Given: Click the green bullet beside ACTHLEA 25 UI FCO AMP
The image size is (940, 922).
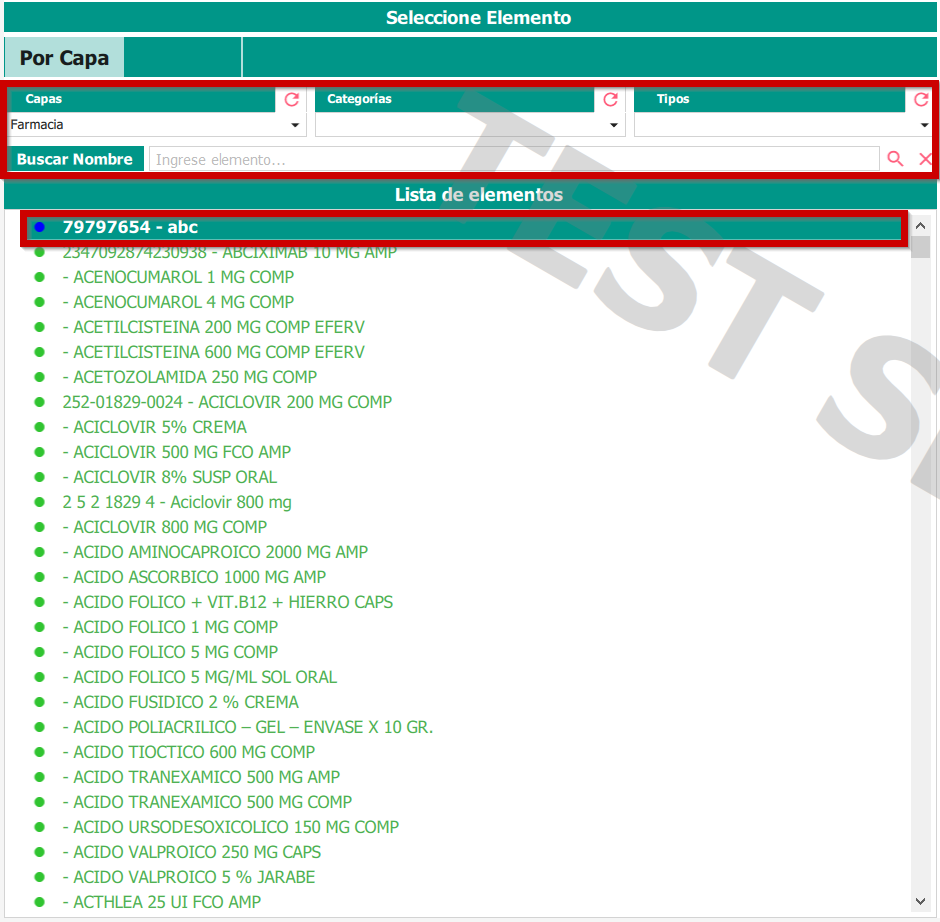Looking at the screenshot, I should click(x=40, y=902).
